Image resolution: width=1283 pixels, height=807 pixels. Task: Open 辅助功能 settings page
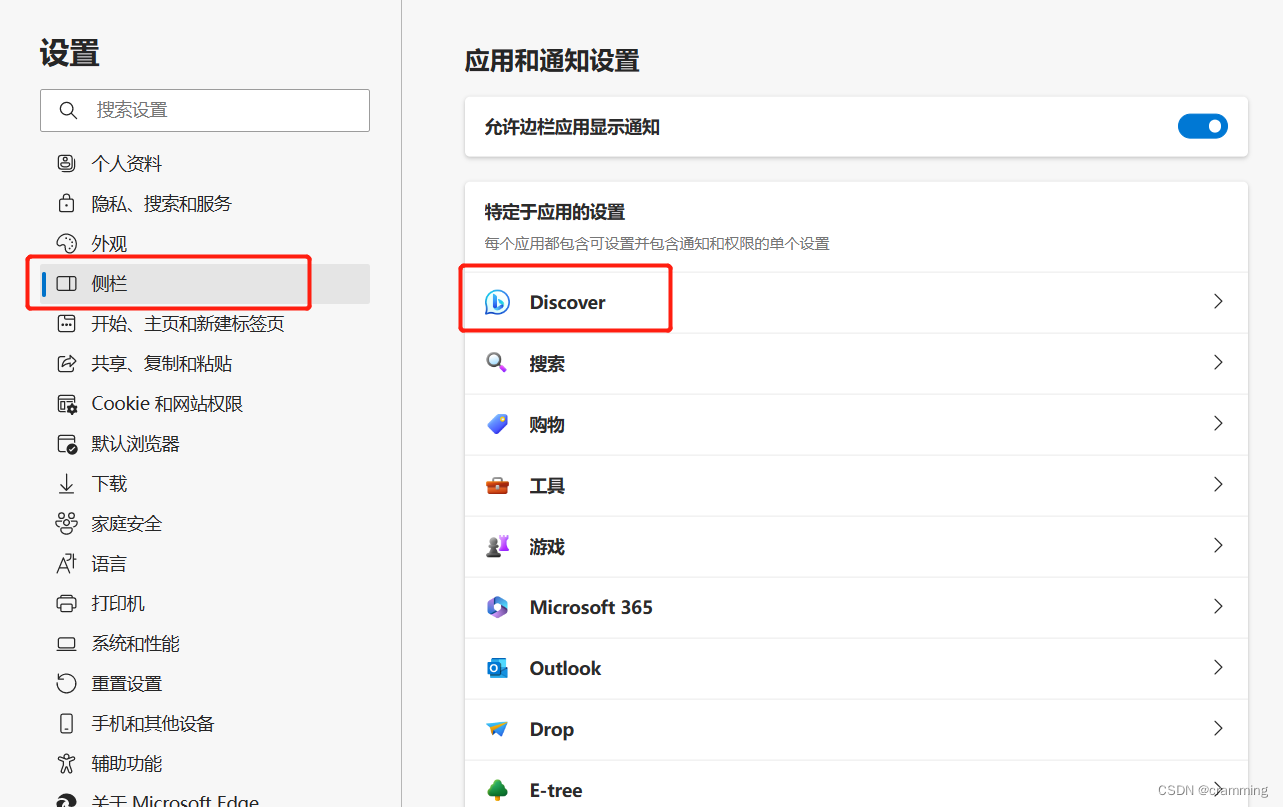coord(205,764)
